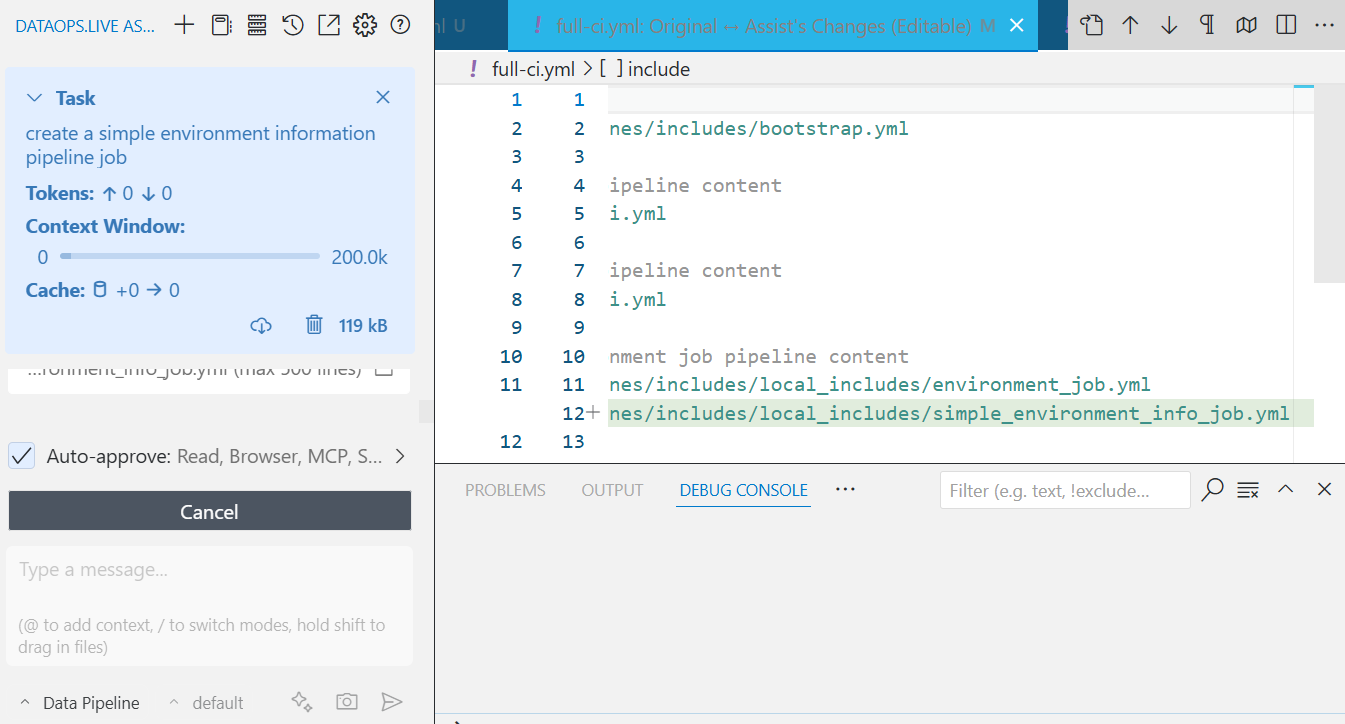Go to previous change arrow

(1130, 25)
